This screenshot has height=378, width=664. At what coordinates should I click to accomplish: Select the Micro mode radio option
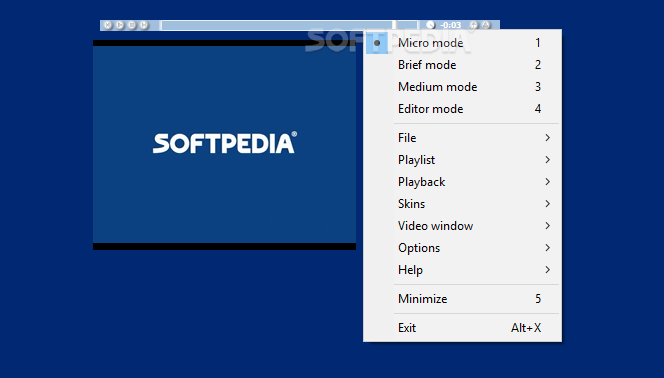tap(462, 43)
